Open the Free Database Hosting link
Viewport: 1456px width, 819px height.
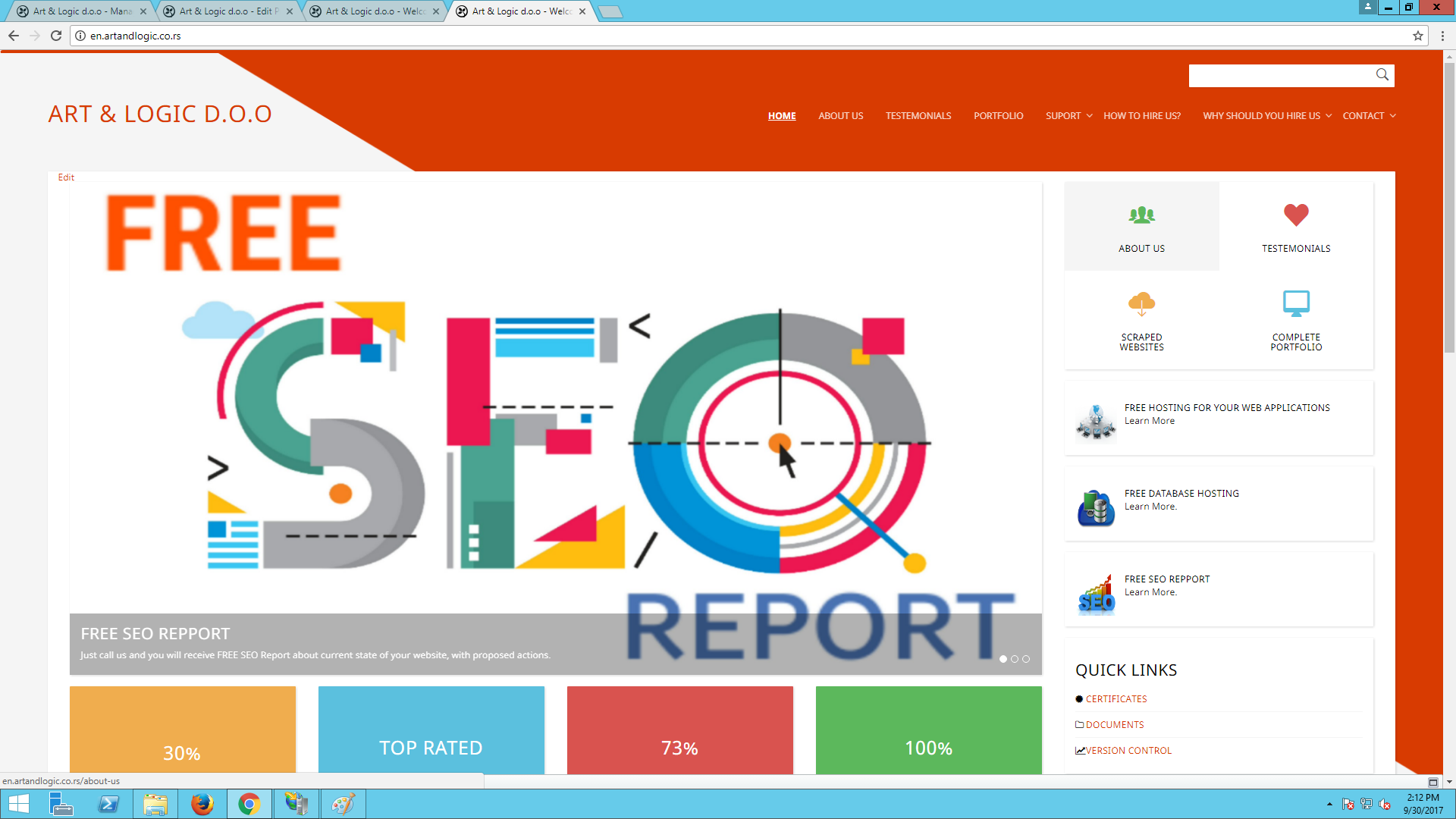(1181, 494)
